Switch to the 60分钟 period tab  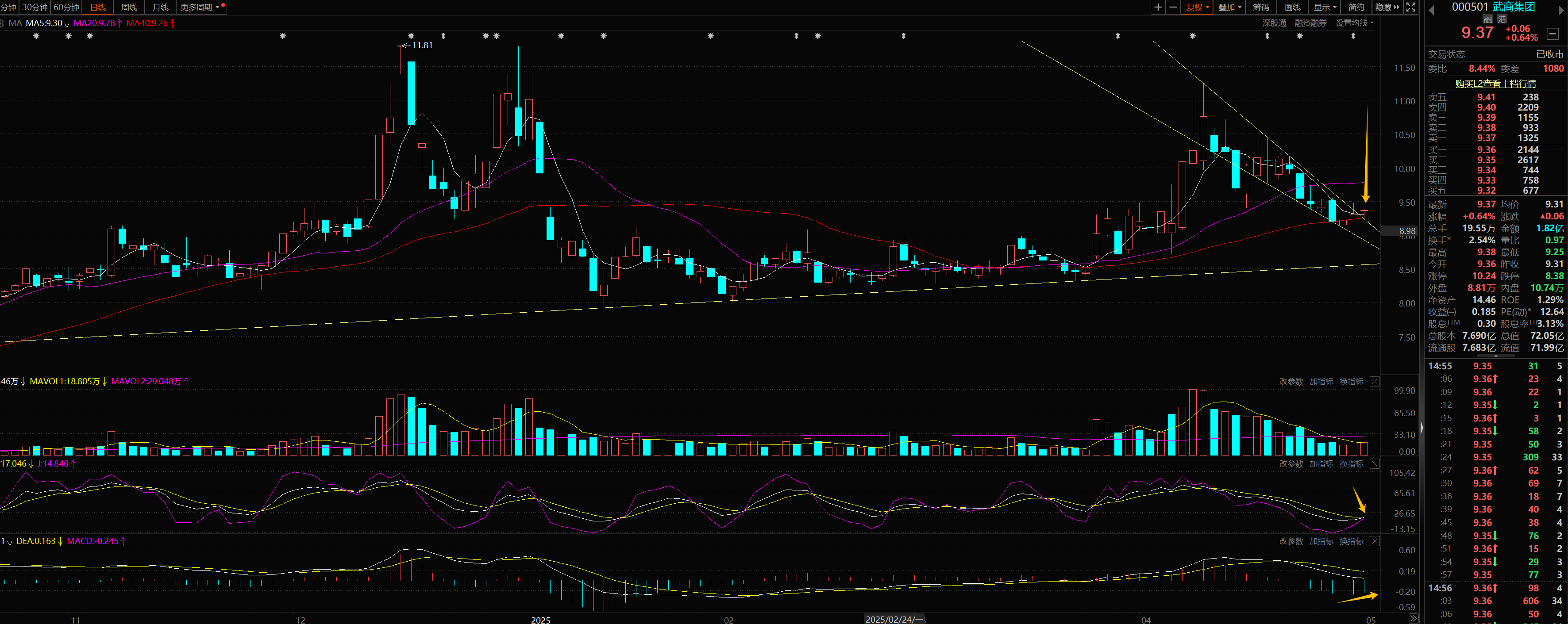click(x=66, y=8)
